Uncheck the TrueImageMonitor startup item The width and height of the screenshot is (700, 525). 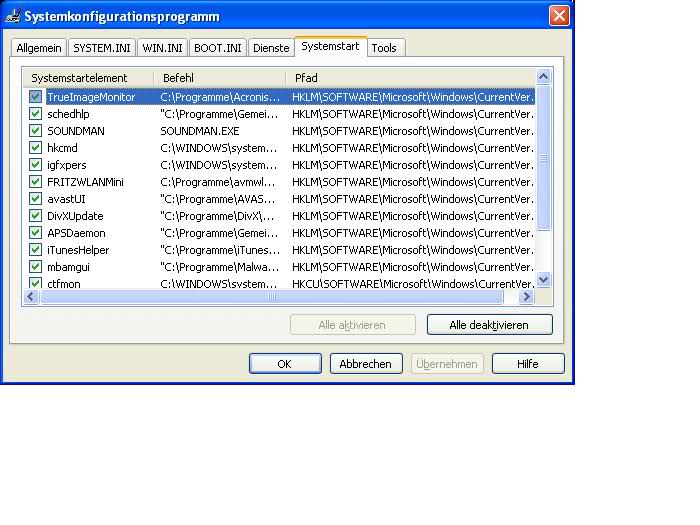(x=35, y=97)
